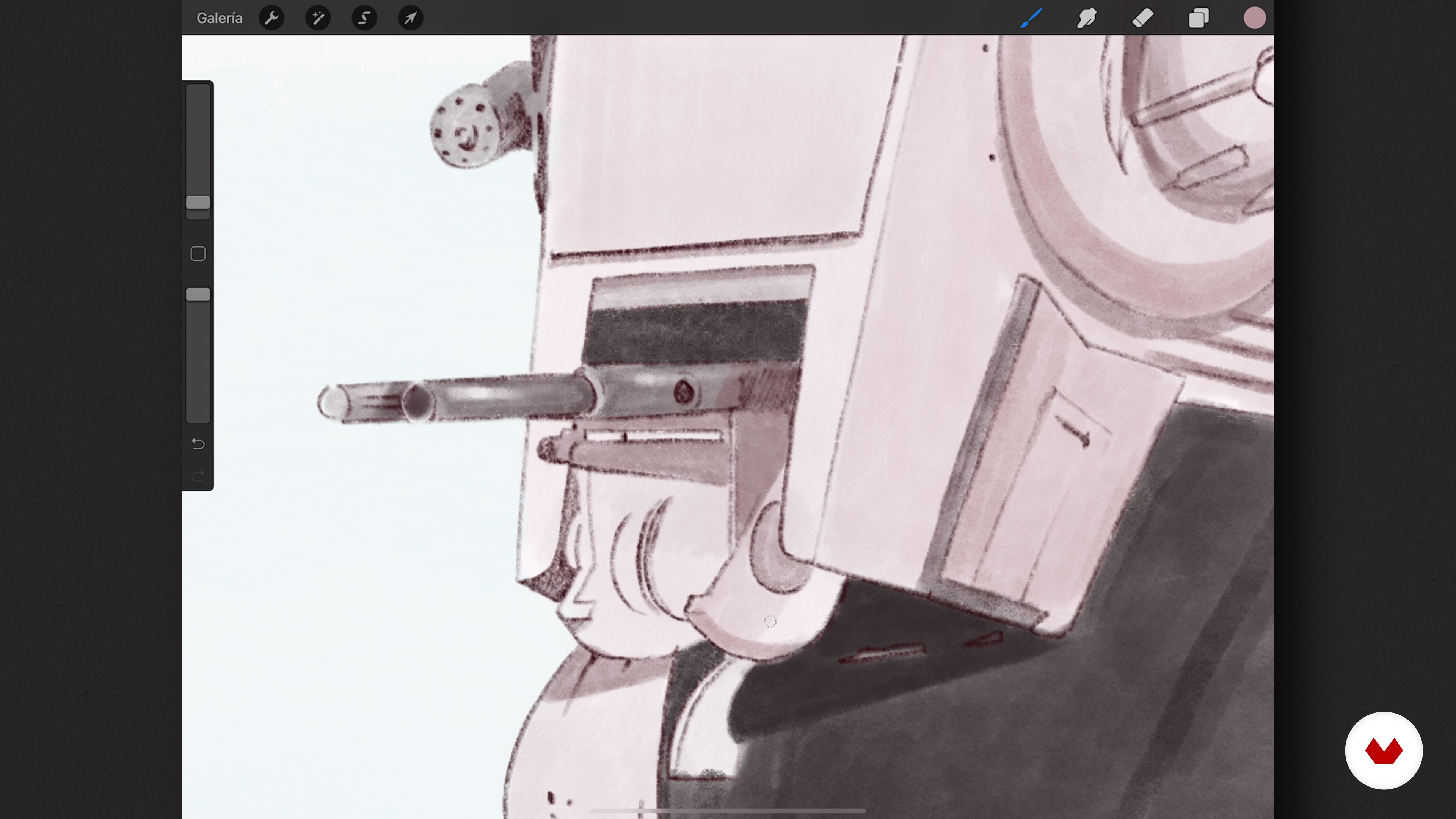1456x819 pixels.
Task: Select the Eraser tool
Action: click(x=1143, y=18)
